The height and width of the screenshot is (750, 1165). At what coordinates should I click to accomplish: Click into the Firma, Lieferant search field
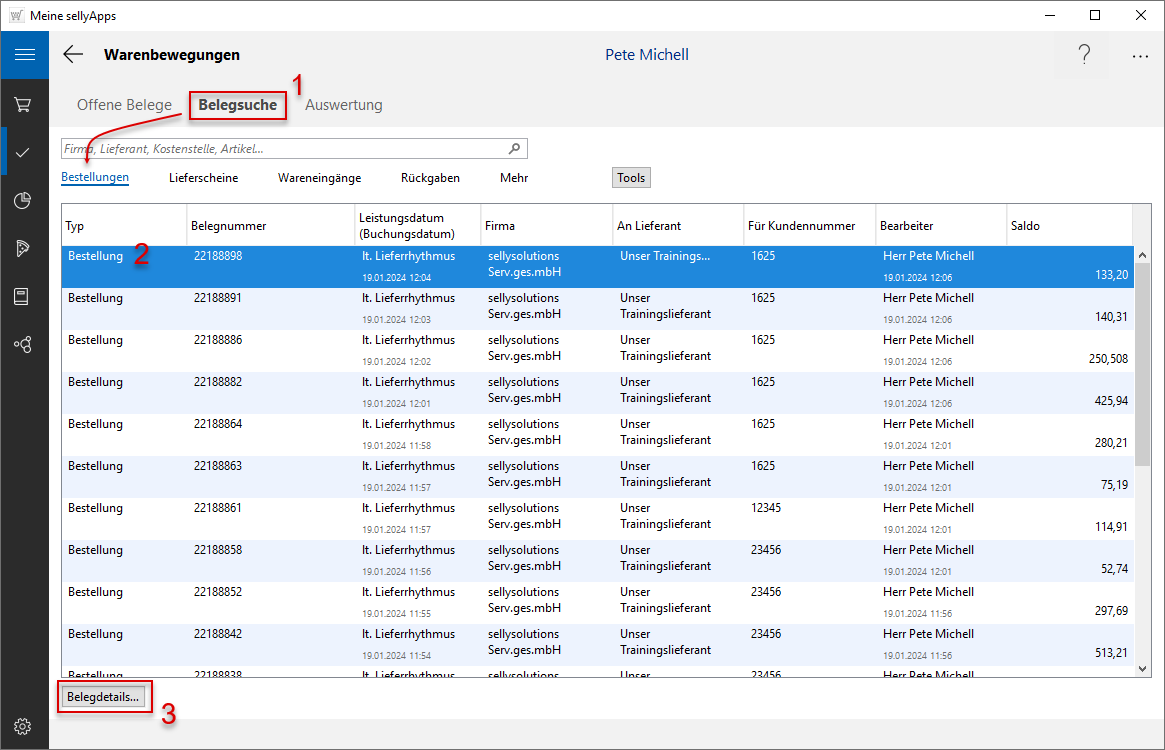point(280,149)
